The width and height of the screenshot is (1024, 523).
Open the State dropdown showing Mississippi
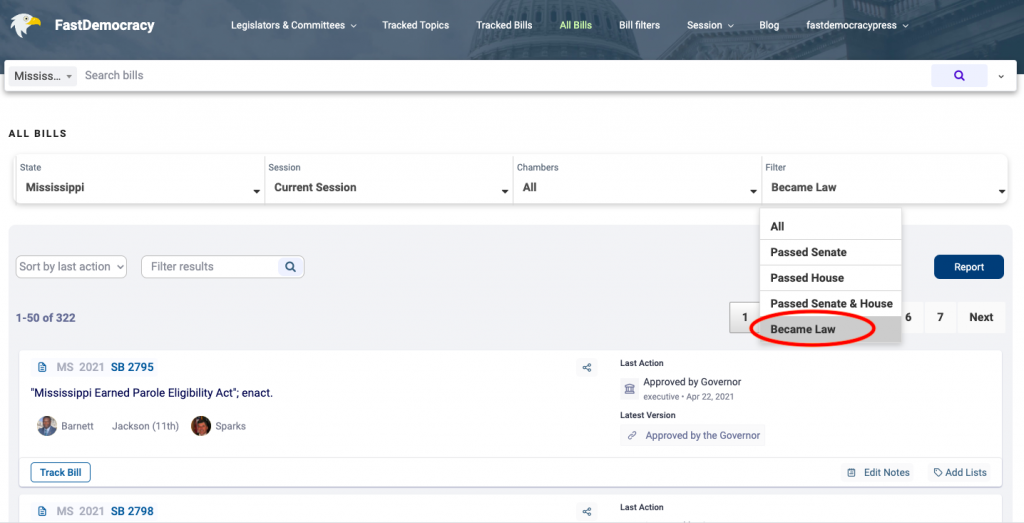138,187
